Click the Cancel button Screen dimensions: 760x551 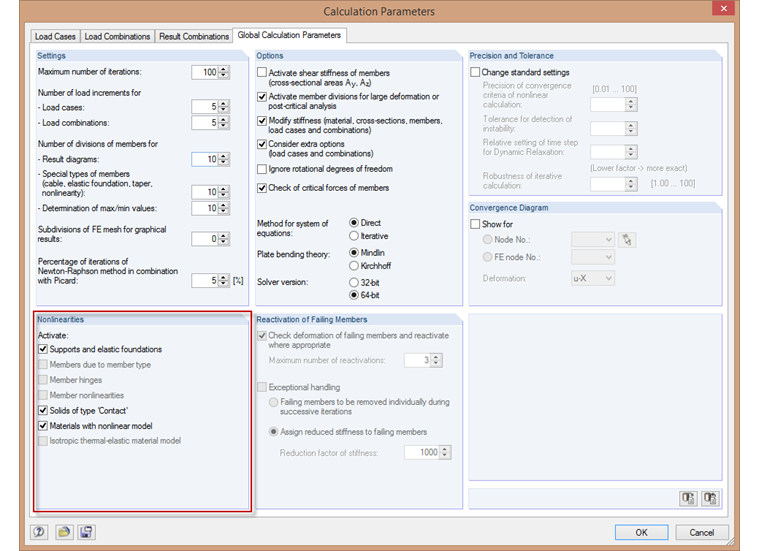702,532
